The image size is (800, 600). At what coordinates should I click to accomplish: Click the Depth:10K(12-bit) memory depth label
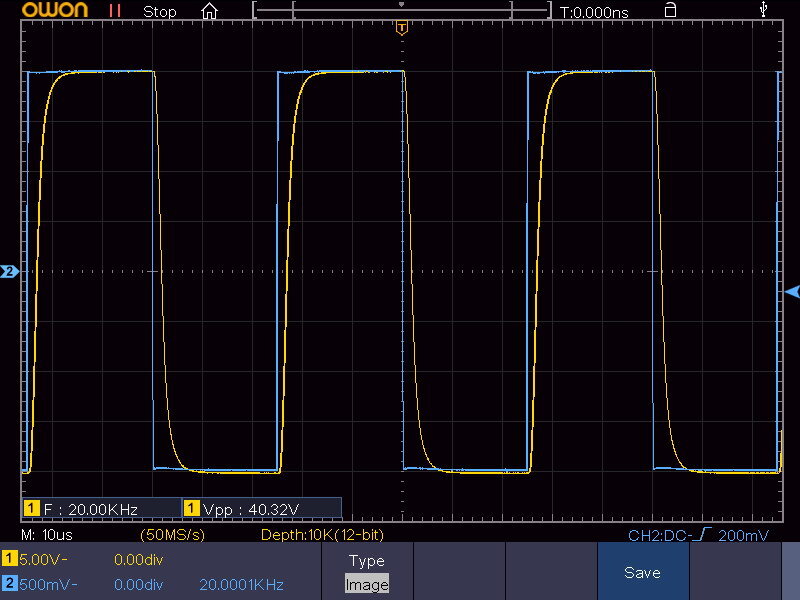tap(321, 535)
